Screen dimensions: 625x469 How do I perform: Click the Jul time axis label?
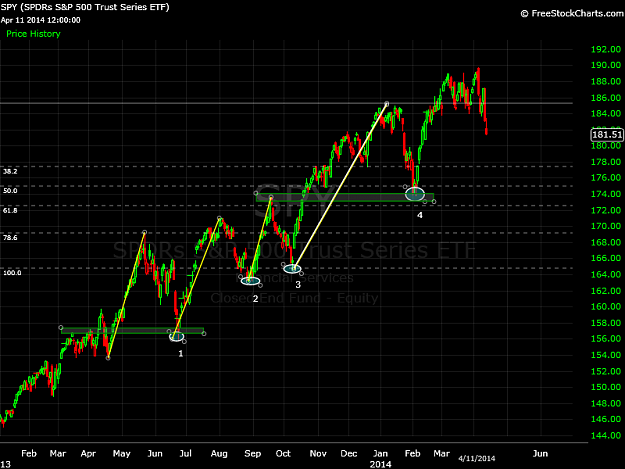click(185, 453)
